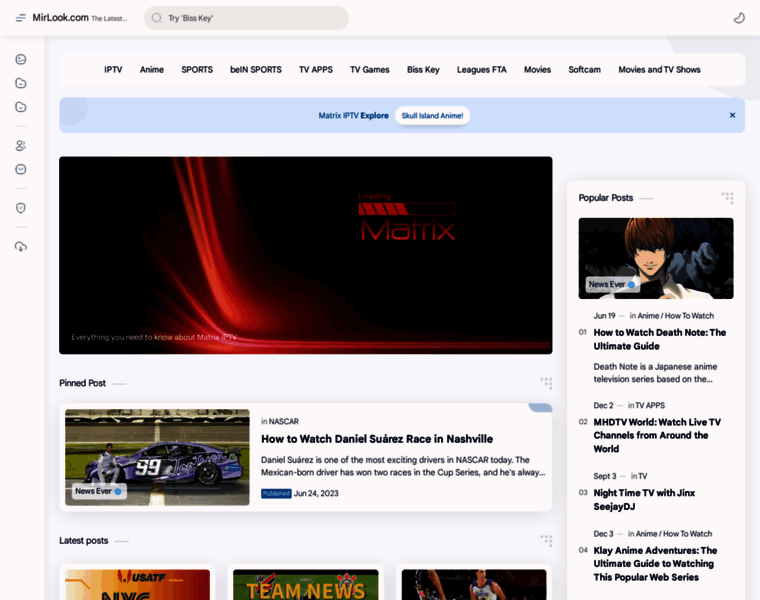Open the TV Games menu item
The image size is (760, 600).
[370, 70]
